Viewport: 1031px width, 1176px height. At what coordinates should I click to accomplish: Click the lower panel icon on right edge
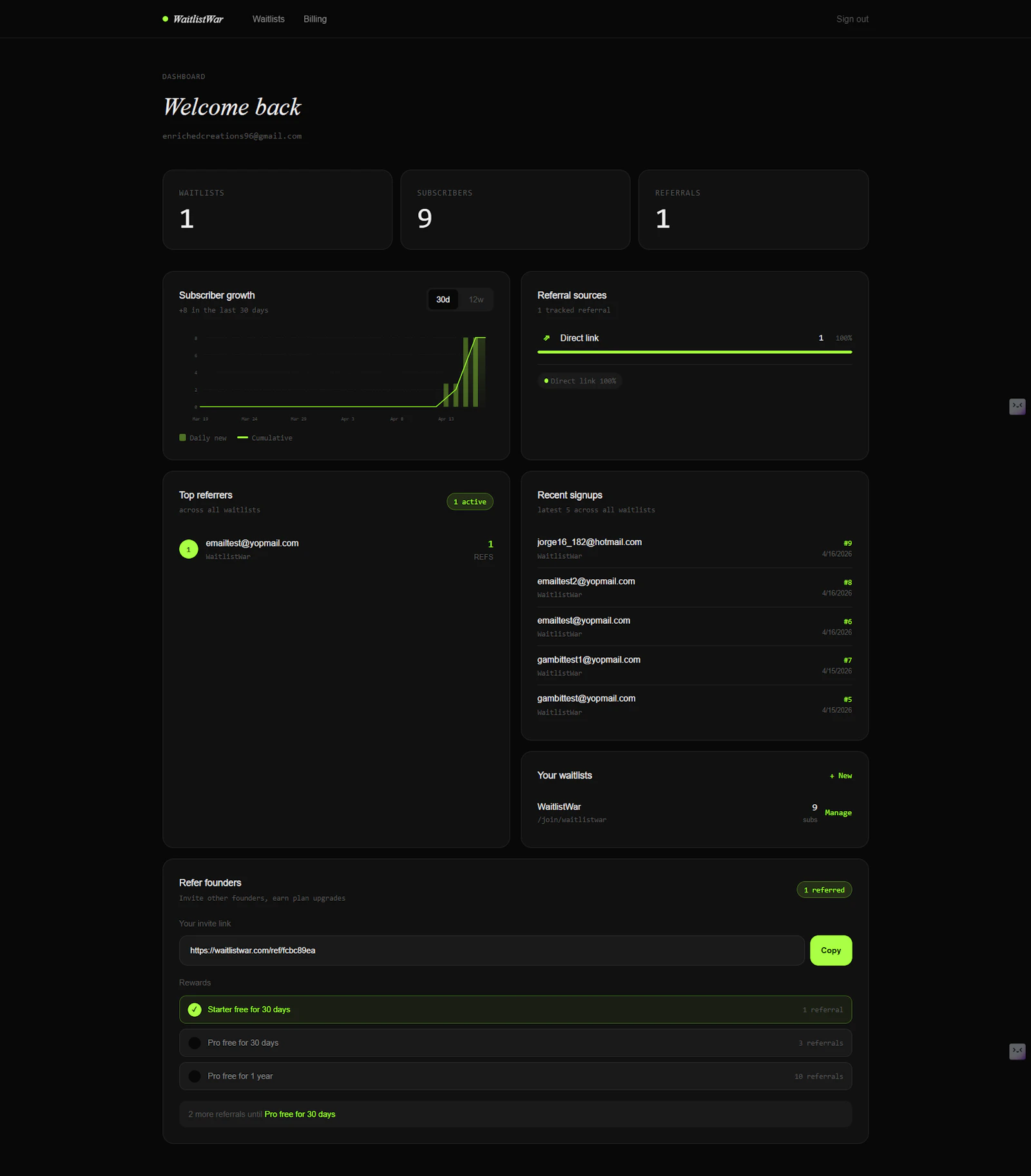[x=1017, y=1052]
